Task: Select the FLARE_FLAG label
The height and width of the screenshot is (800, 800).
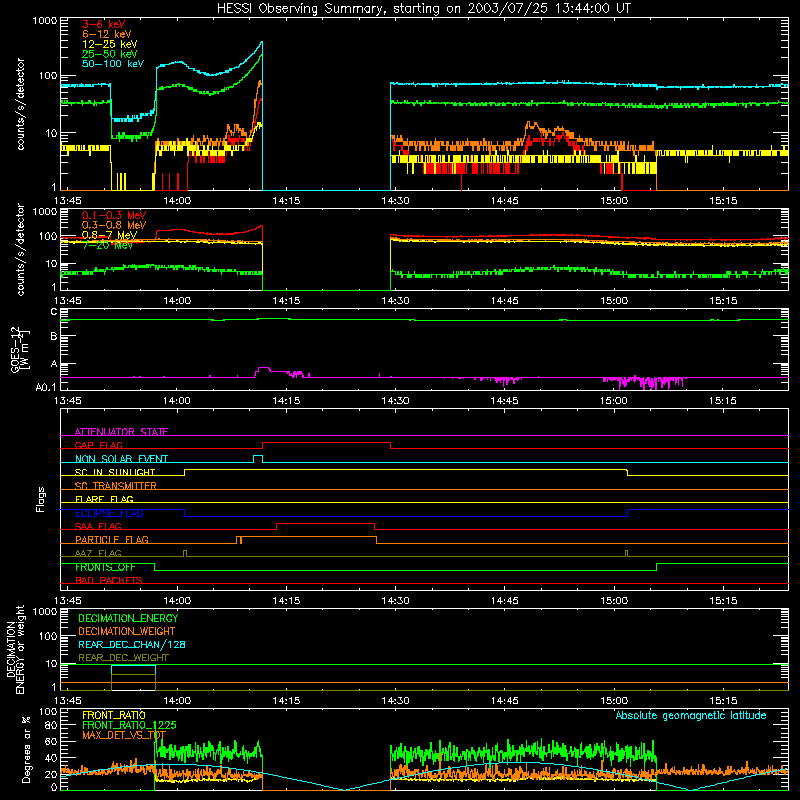Action: pyautogui.click(x=104, y=499)
